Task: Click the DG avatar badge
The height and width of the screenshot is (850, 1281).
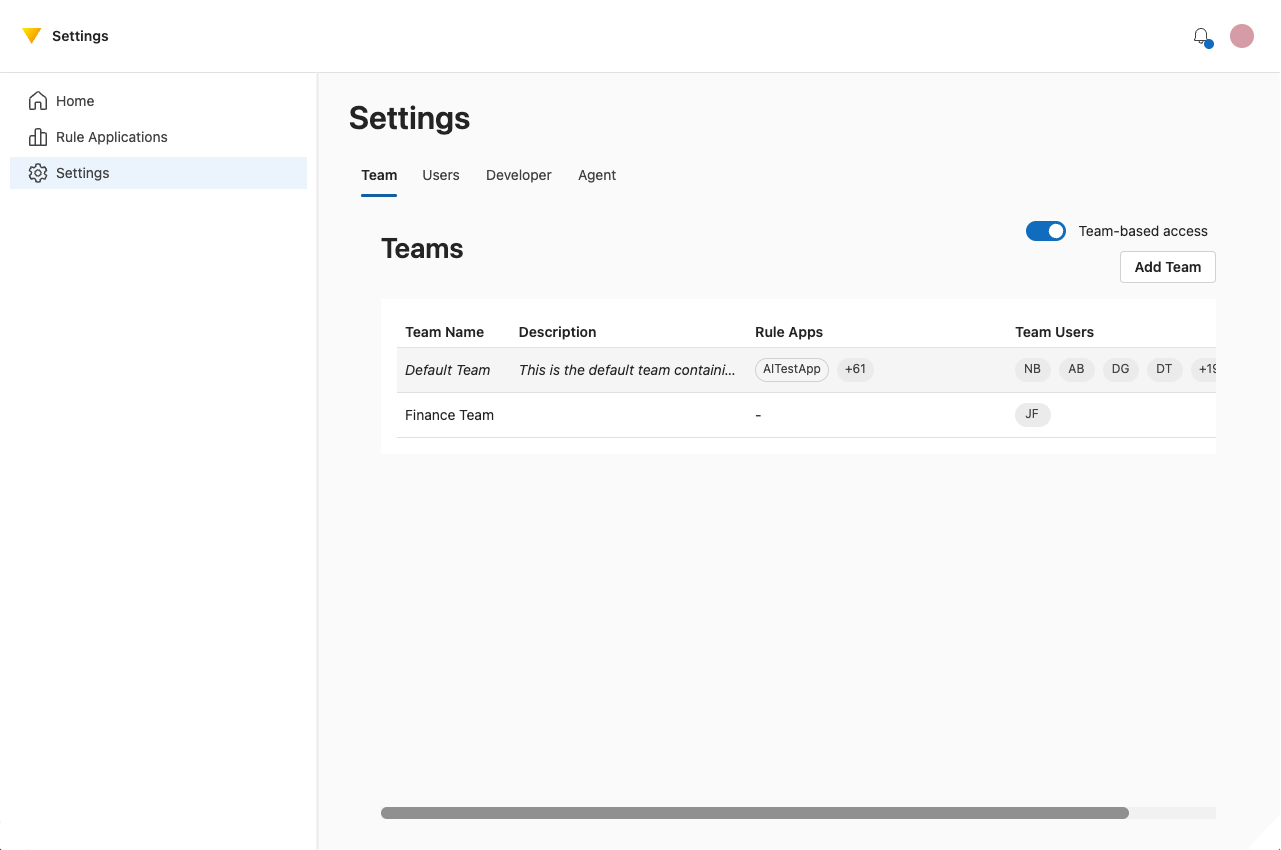Action: (1120, 369)
